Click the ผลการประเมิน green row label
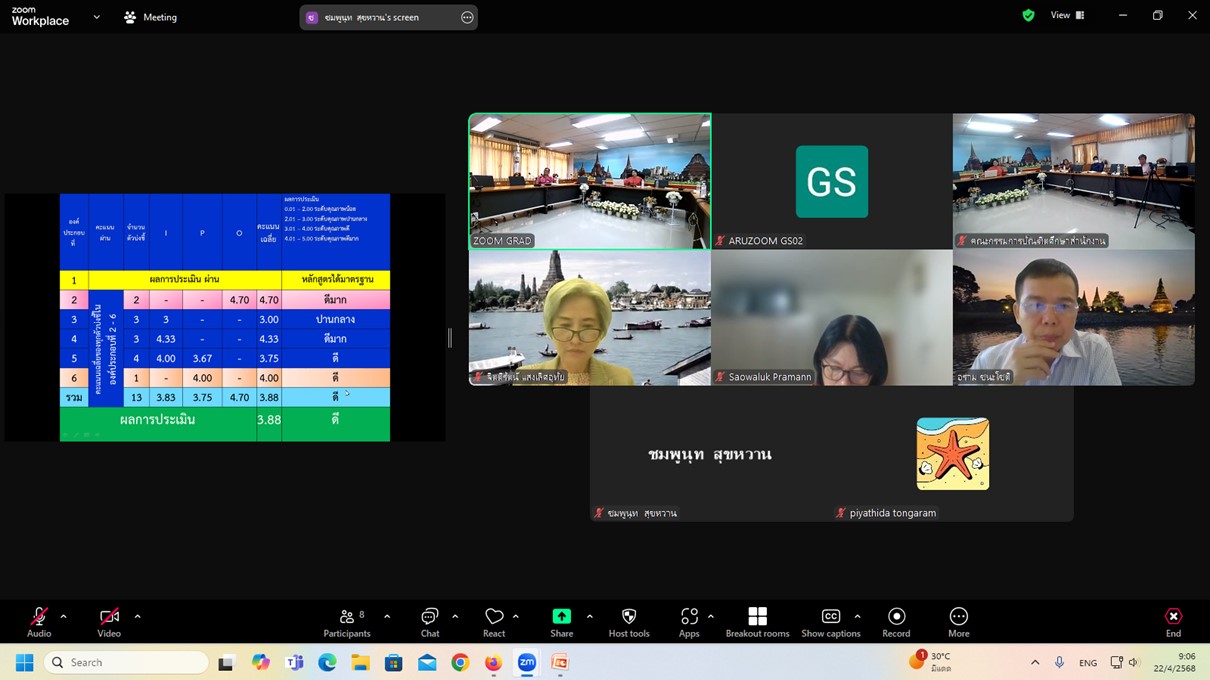 [157, 420]
